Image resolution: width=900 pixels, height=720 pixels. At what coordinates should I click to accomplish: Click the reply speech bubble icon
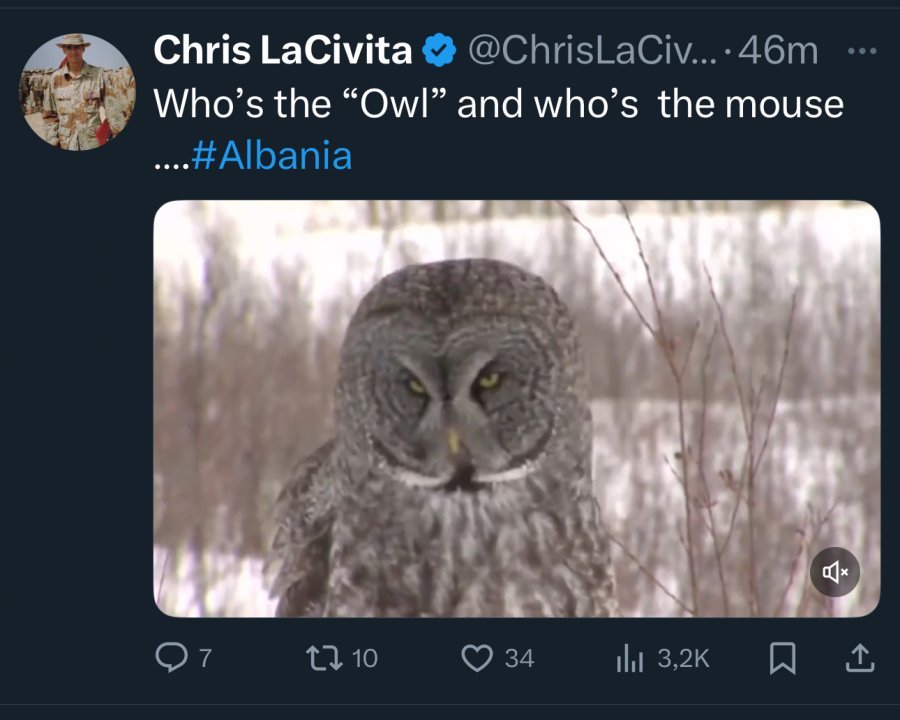[x=172, y=657]
